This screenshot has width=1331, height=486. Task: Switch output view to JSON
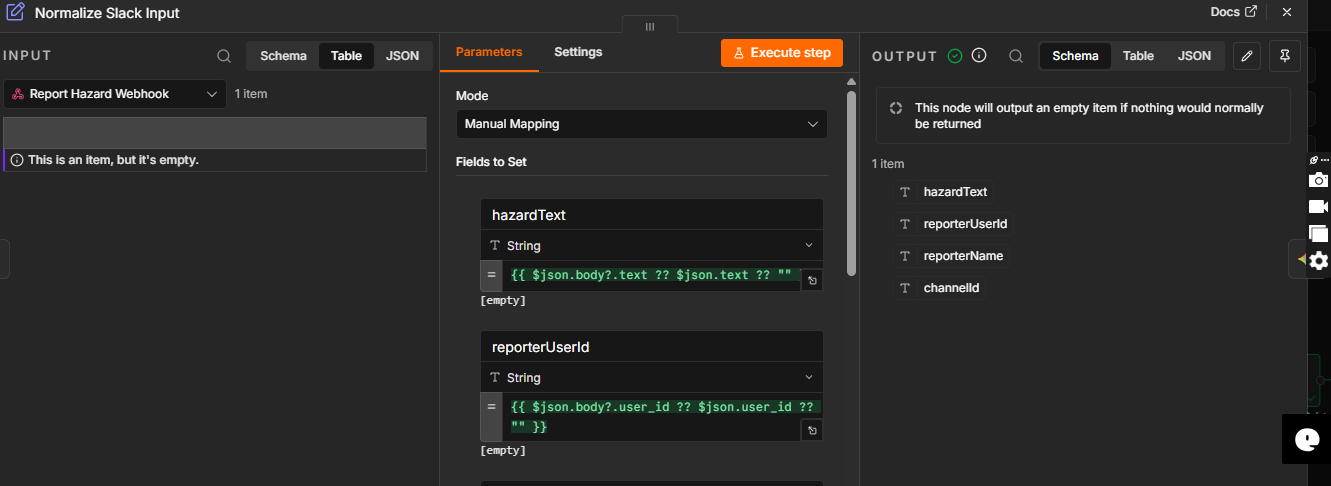[1194, 56]
